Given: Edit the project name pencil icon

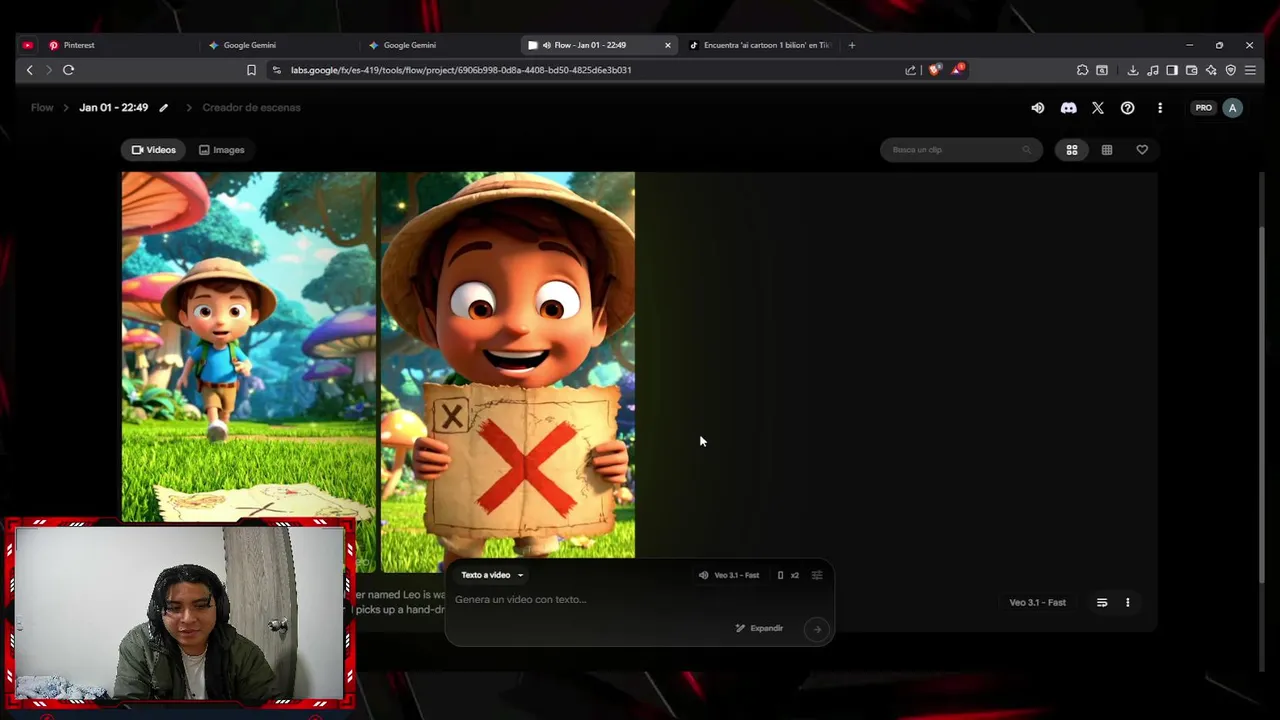Looking at the screenshot, I should click(x=163, y=108).
